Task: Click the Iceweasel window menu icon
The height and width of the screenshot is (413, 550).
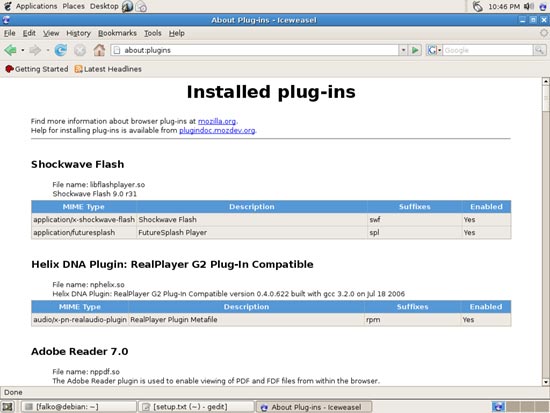Action: click(6, 20)
